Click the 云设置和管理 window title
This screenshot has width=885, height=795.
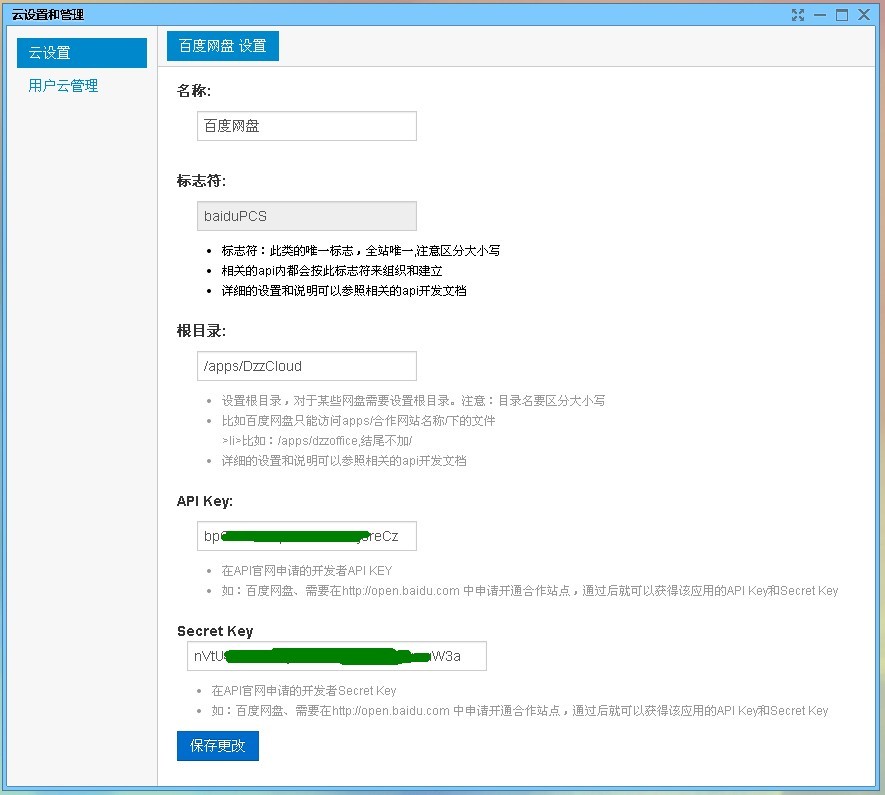click(48, 15)
